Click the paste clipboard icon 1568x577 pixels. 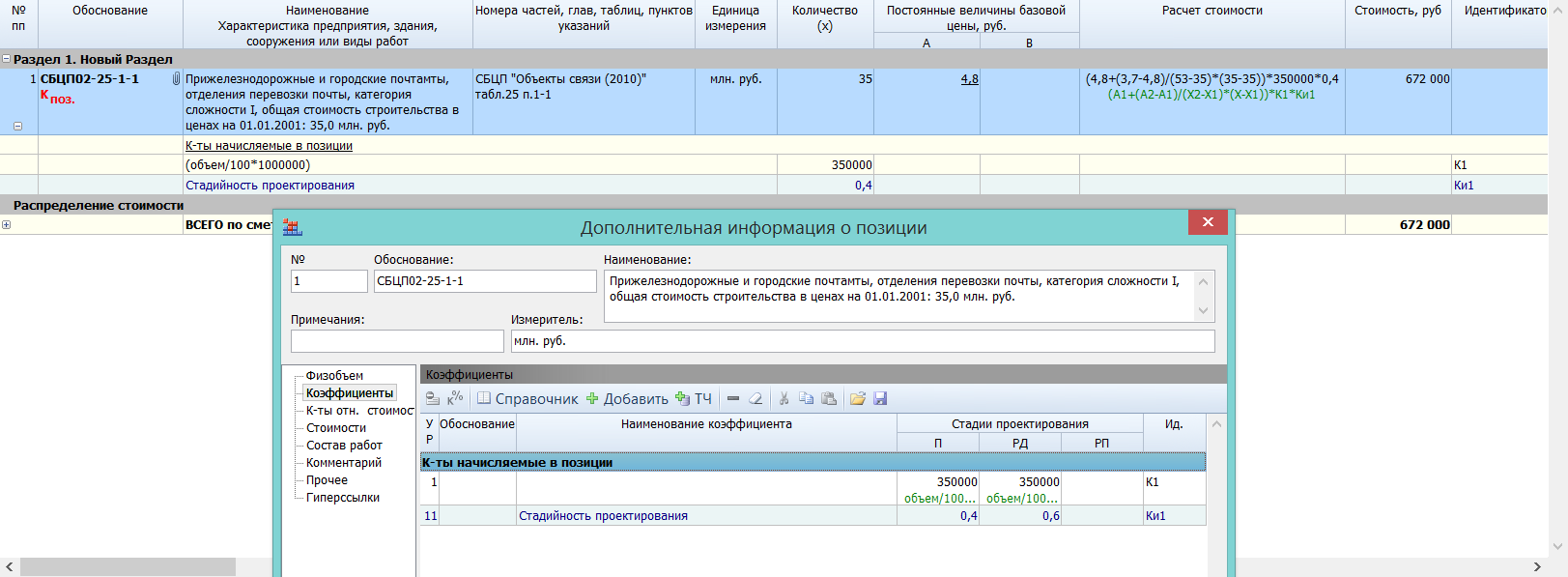(x=829, y=399)
